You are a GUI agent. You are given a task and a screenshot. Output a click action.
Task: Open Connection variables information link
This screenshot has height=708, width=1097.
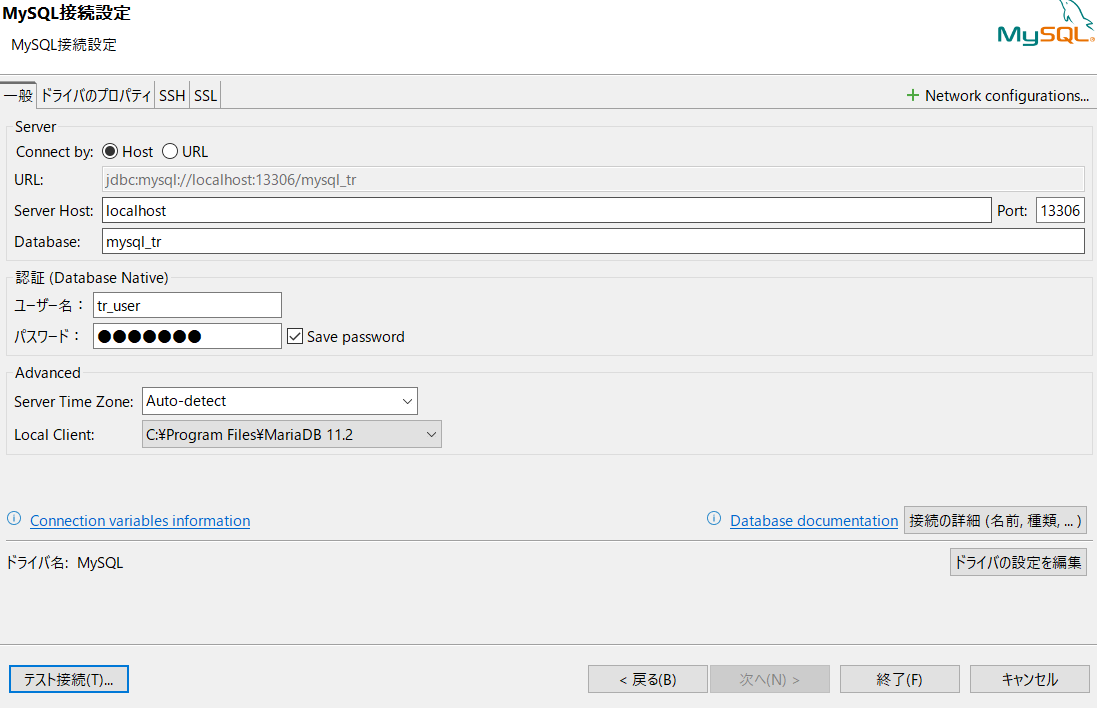pos(140,521)
